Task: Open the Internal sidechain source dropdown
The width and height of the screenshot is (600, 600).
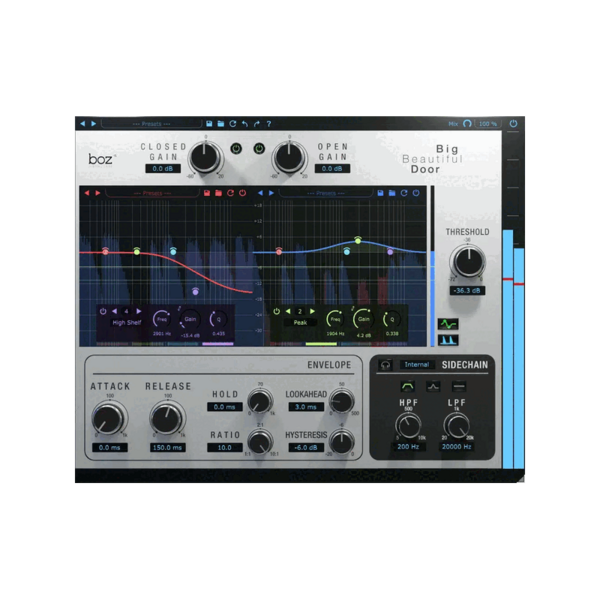Action: tap(417, 365)
